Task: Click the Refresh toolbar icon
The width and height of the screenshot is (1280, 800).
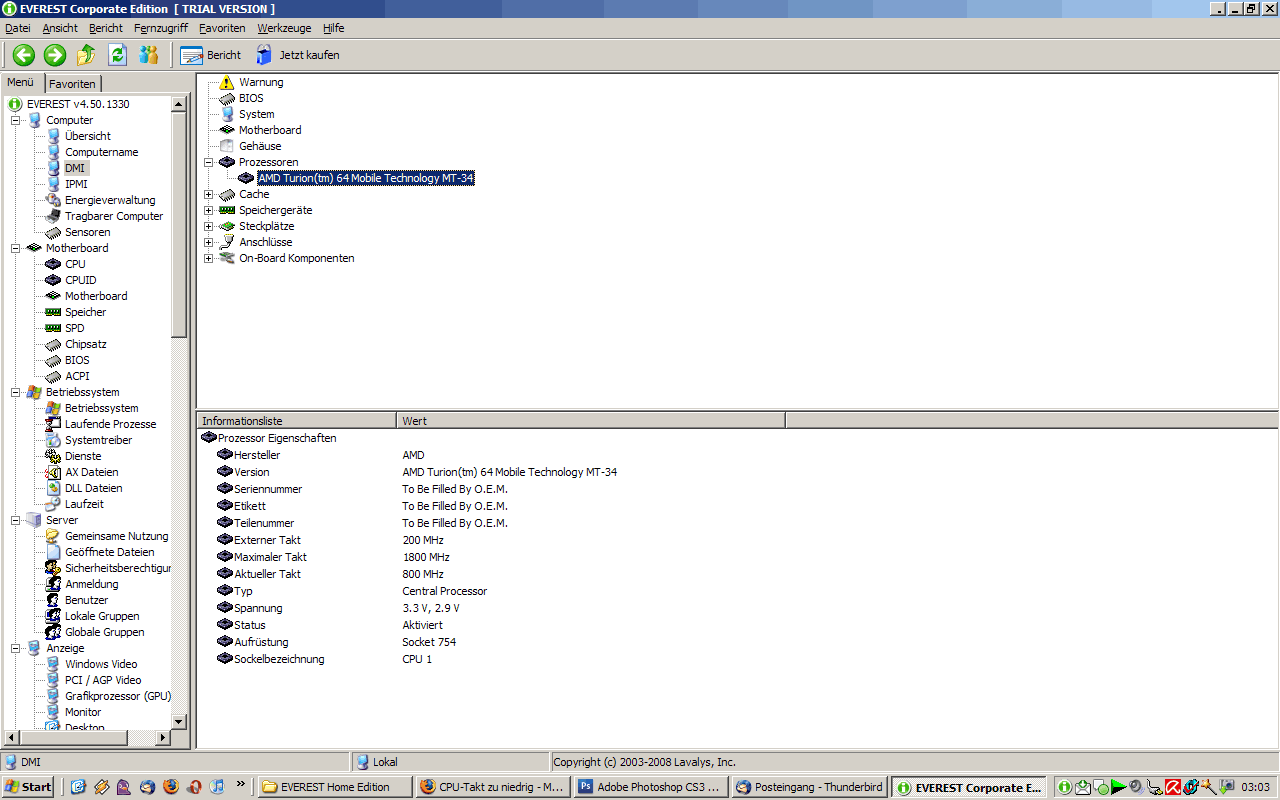Action: coord(117,55)
